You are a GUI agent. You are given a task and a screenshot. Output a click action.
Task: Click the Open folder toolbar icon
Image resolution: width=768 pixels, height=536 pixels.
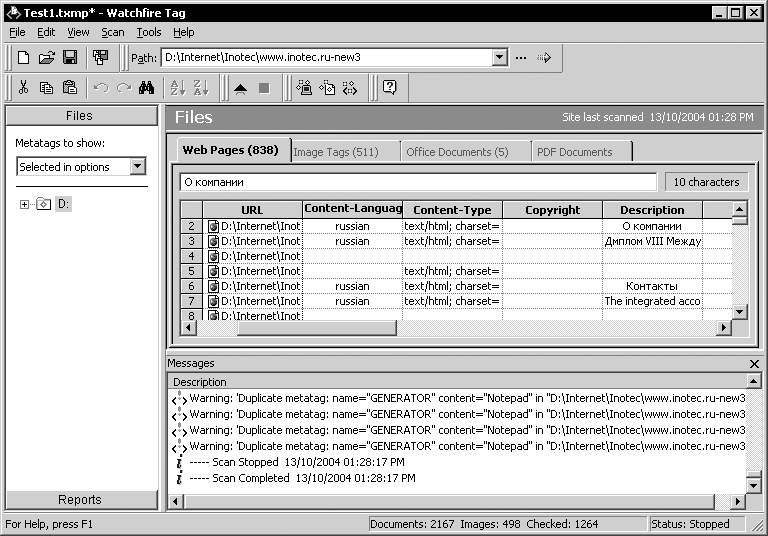tap(47, 58)
